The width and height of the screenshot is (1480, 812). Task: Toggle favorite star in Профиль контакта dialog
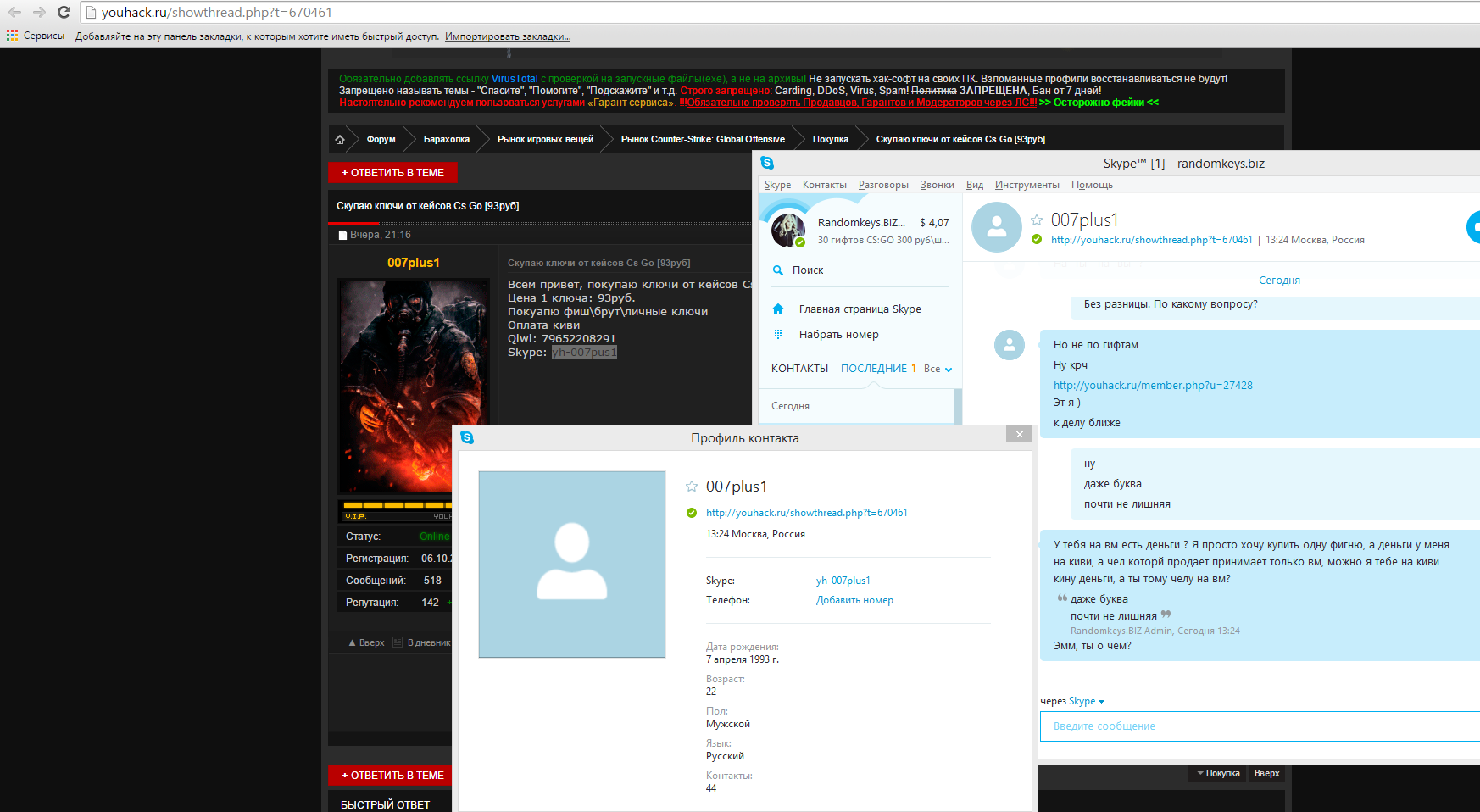692,487
